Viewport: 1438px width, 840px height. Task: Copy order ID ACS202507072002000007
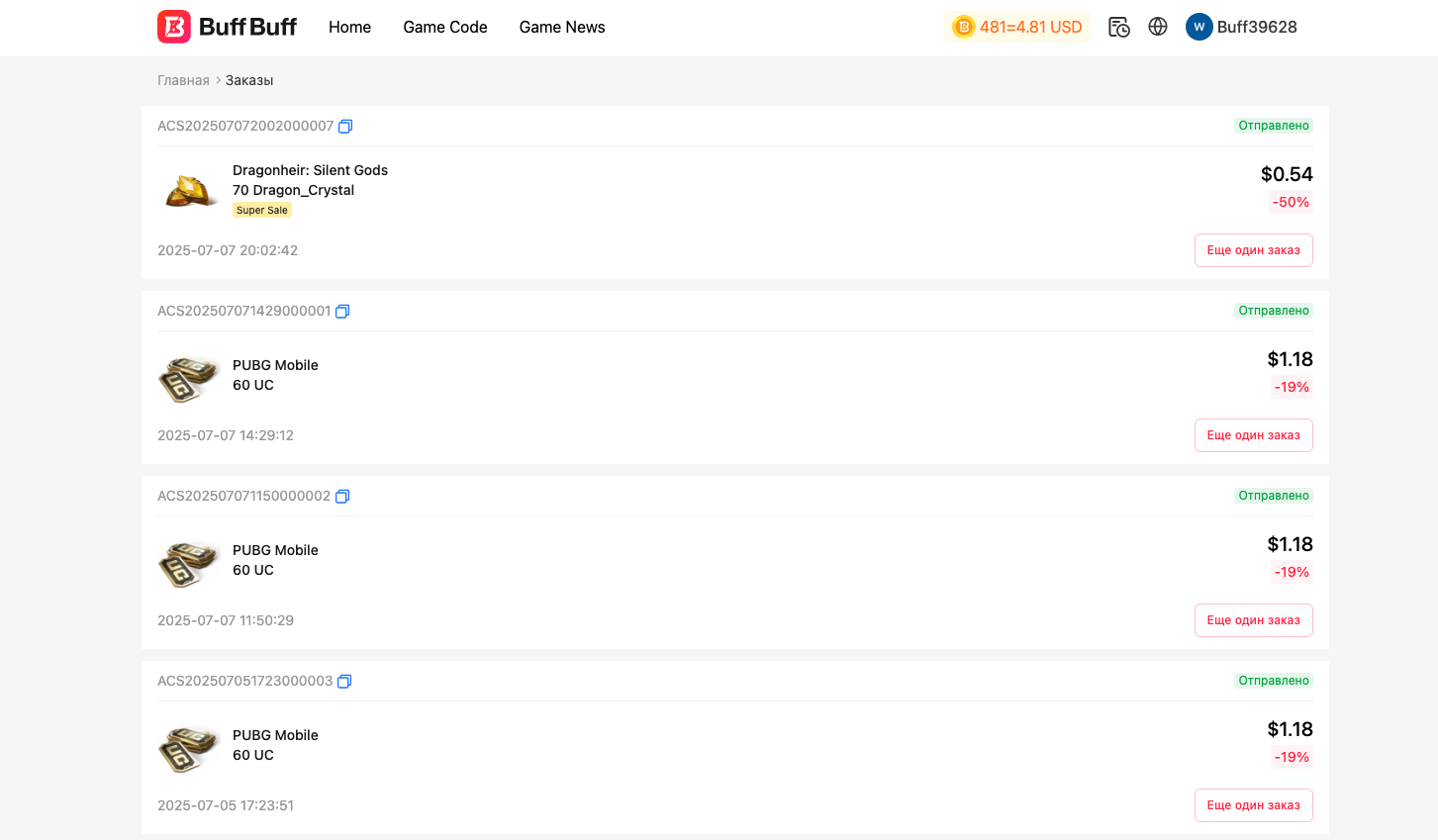pos(345,127)
